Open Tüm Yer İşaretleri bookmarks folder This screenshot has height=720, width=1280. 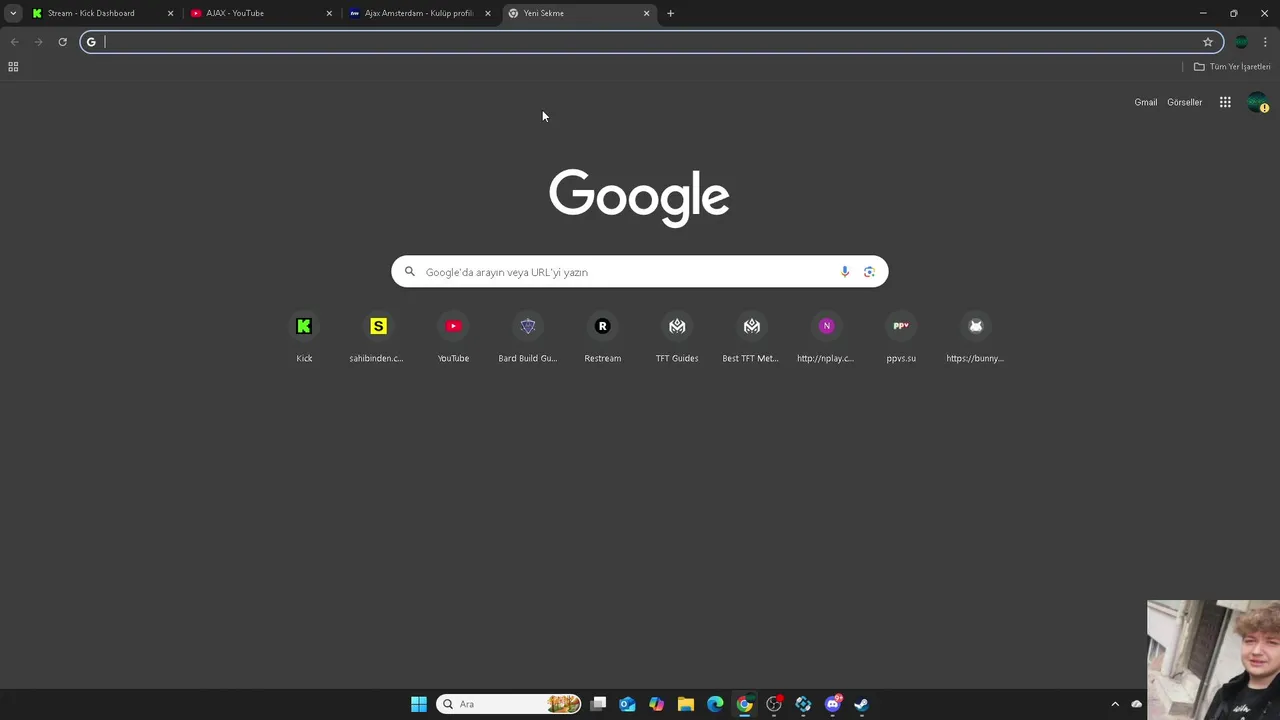1232,67
